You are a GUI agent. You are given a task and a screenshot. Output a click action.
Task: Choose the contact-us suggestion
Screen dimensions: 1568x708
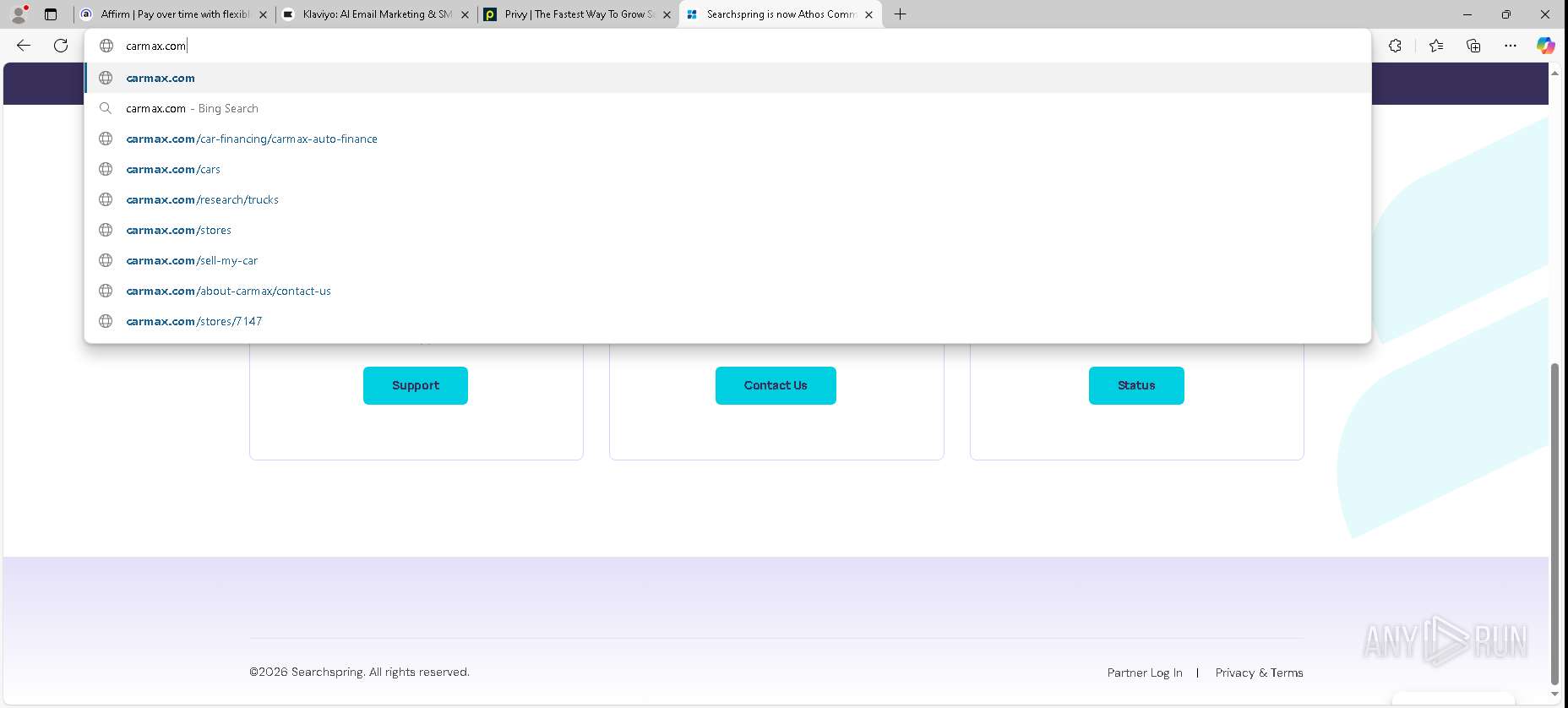coord(727,291)
